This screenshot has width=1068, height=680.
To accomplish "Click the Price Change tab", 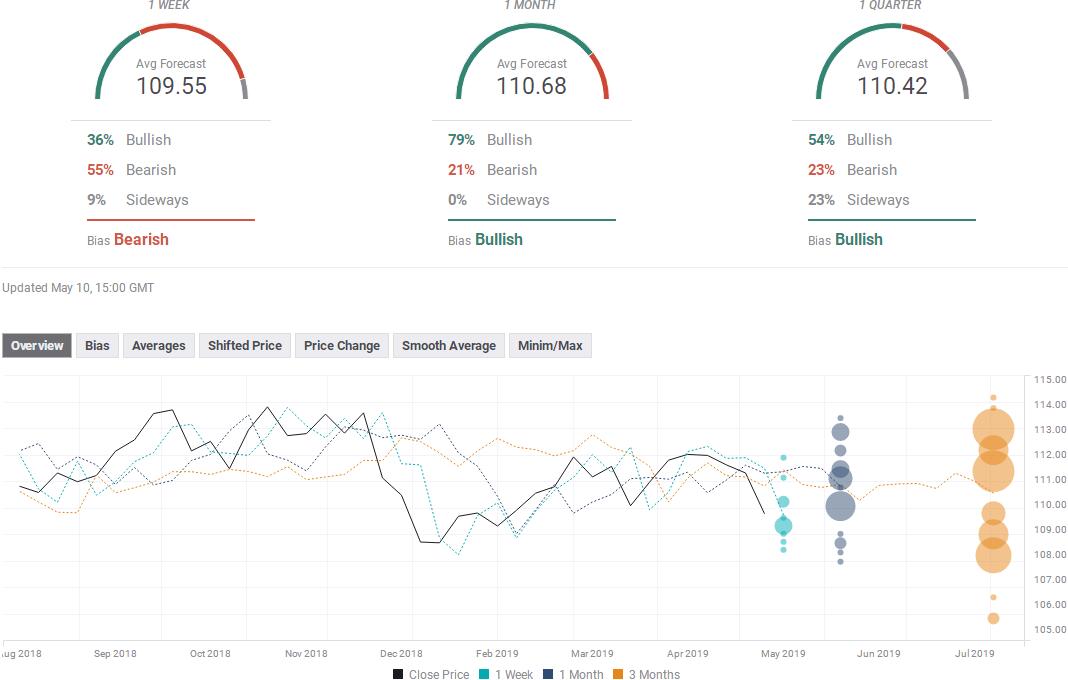I will [x=341, y=346].
